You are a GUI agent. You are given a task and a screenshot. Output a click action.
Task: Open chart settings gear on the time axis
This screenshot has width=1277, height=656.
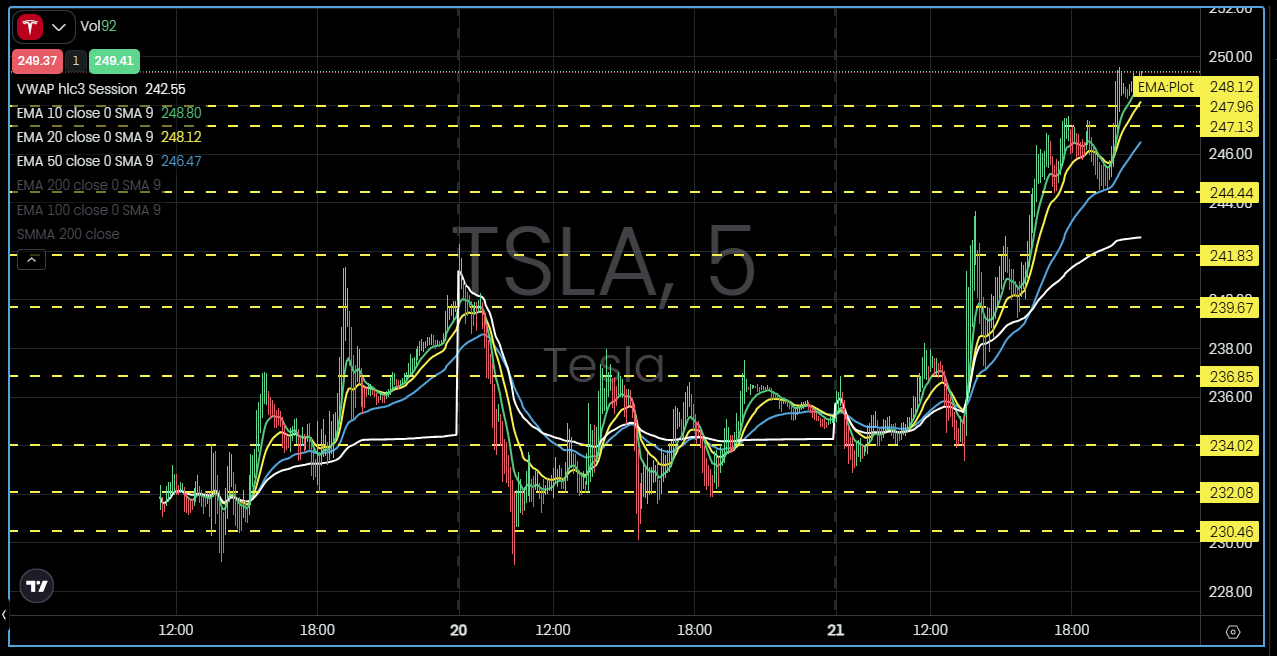click(1232, 632)
